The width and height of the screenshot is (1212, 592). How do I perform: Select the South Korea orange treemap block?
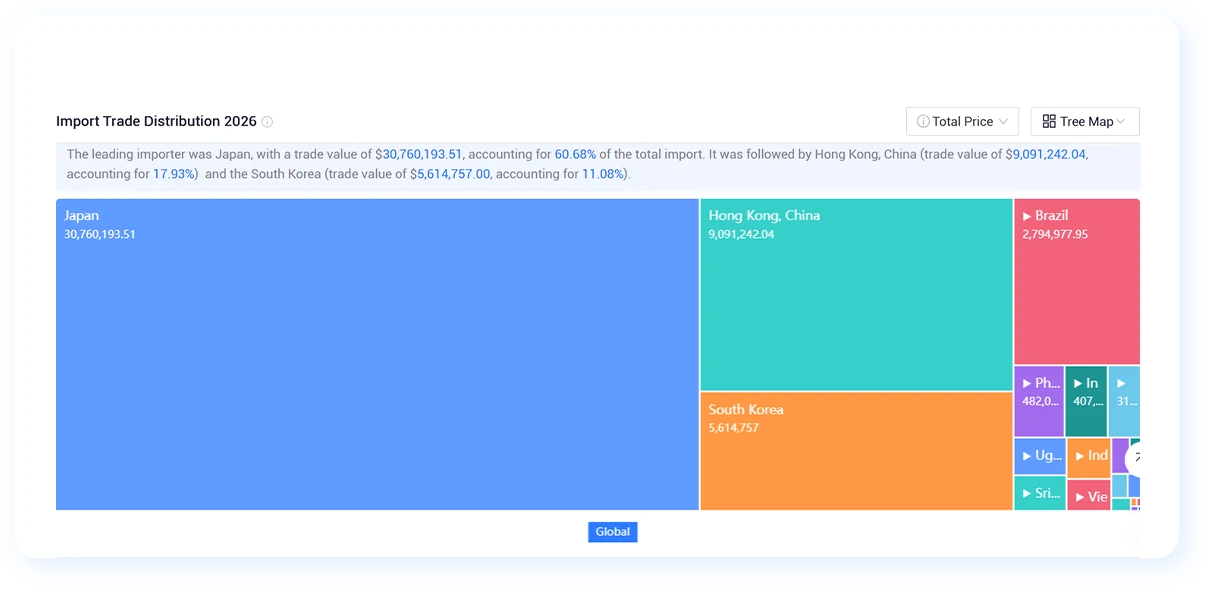point(857,451)
